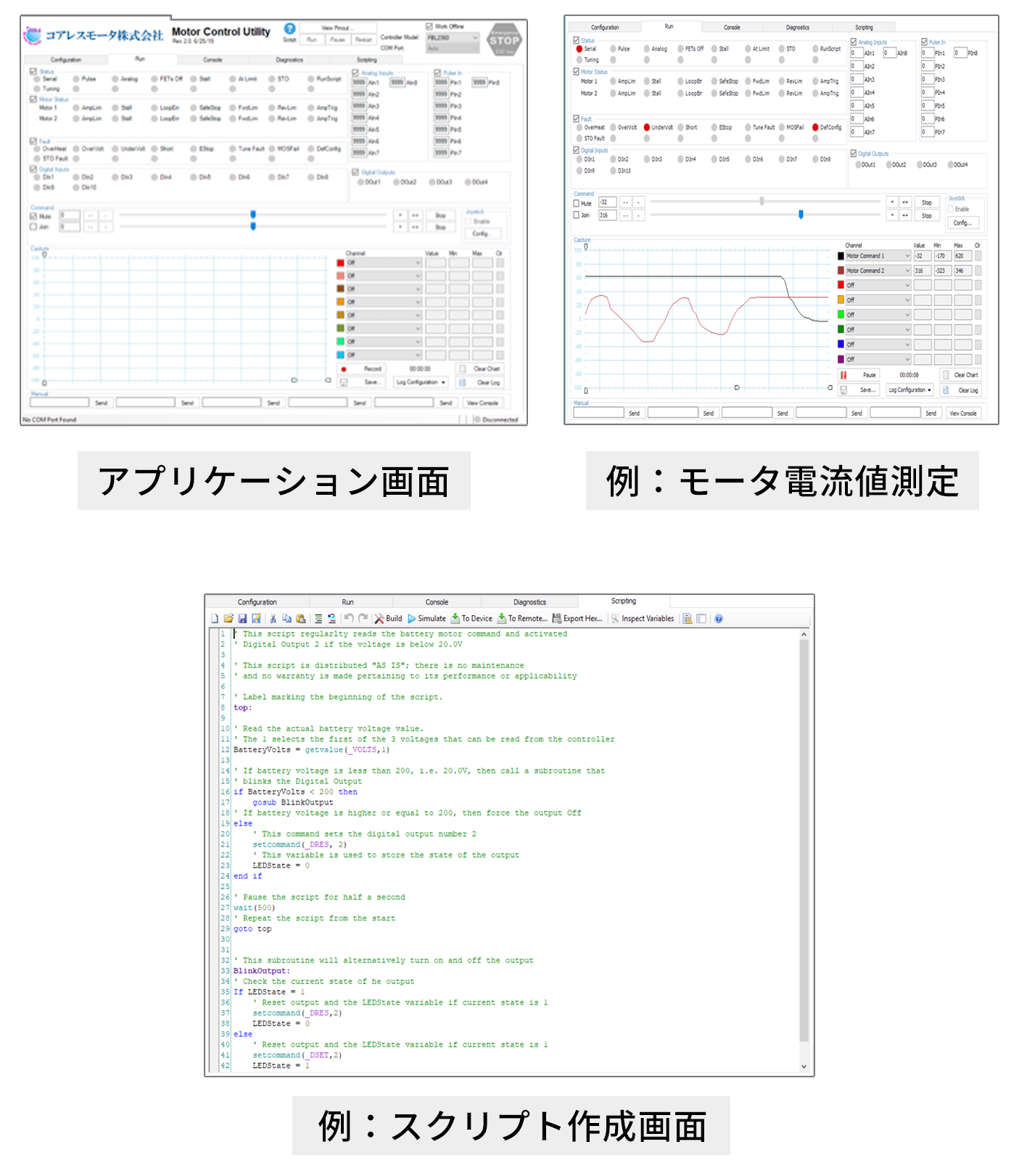This screenshot has height=1176, width=1019.
Task: Open the purple channel's Off dropdown, motor current example
Action: click(x=878, y=359)
